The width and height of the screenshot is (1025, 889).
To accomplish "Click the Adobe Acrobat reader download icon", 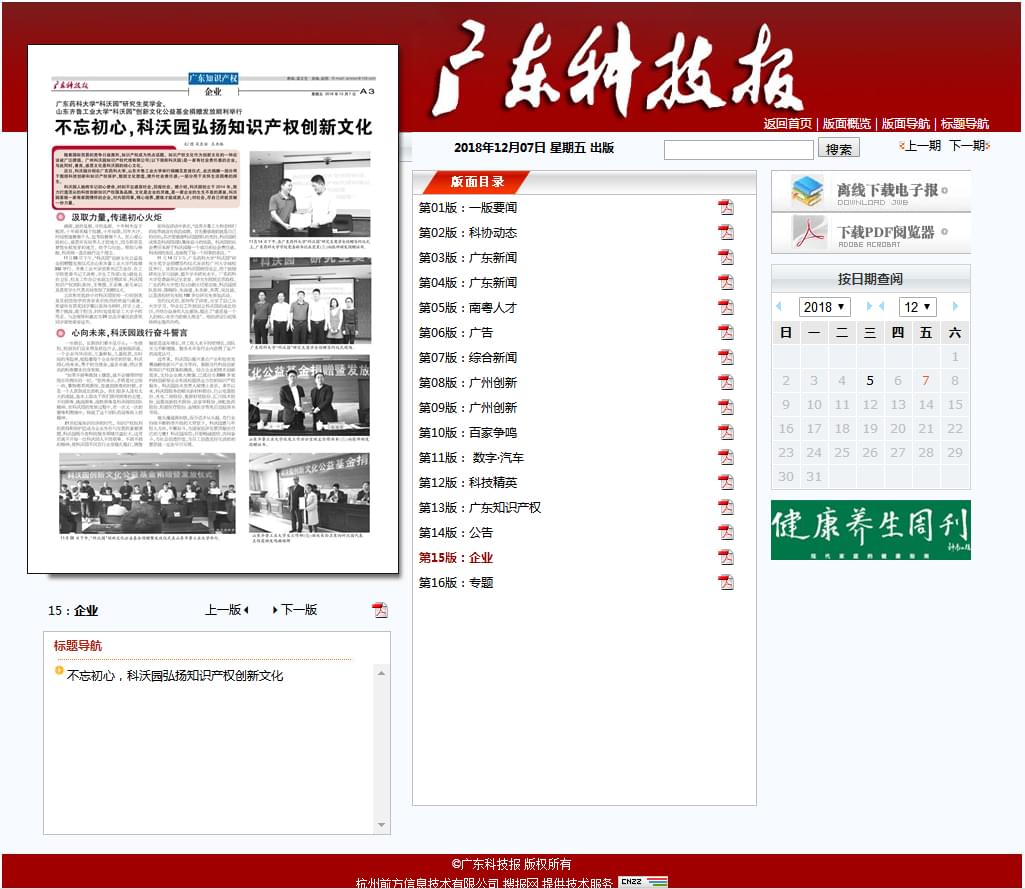I will pos(807,233).
